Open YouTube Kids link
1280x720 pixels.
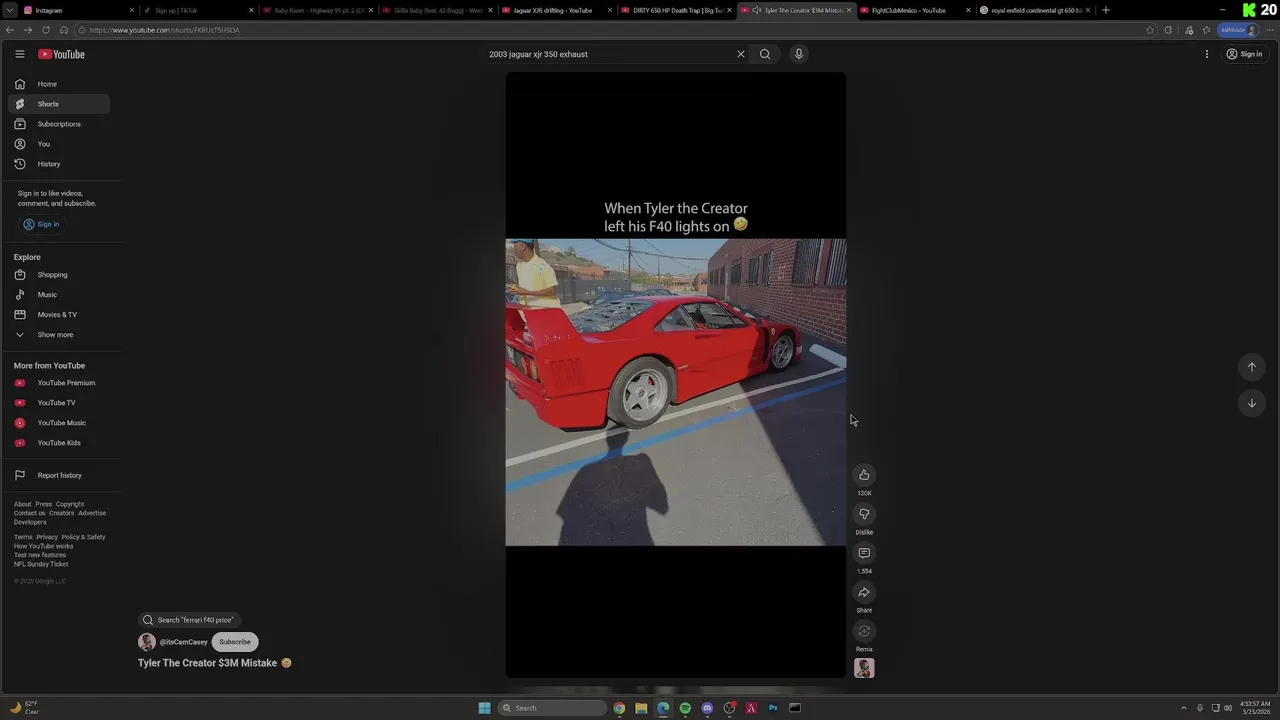point(59,443)
